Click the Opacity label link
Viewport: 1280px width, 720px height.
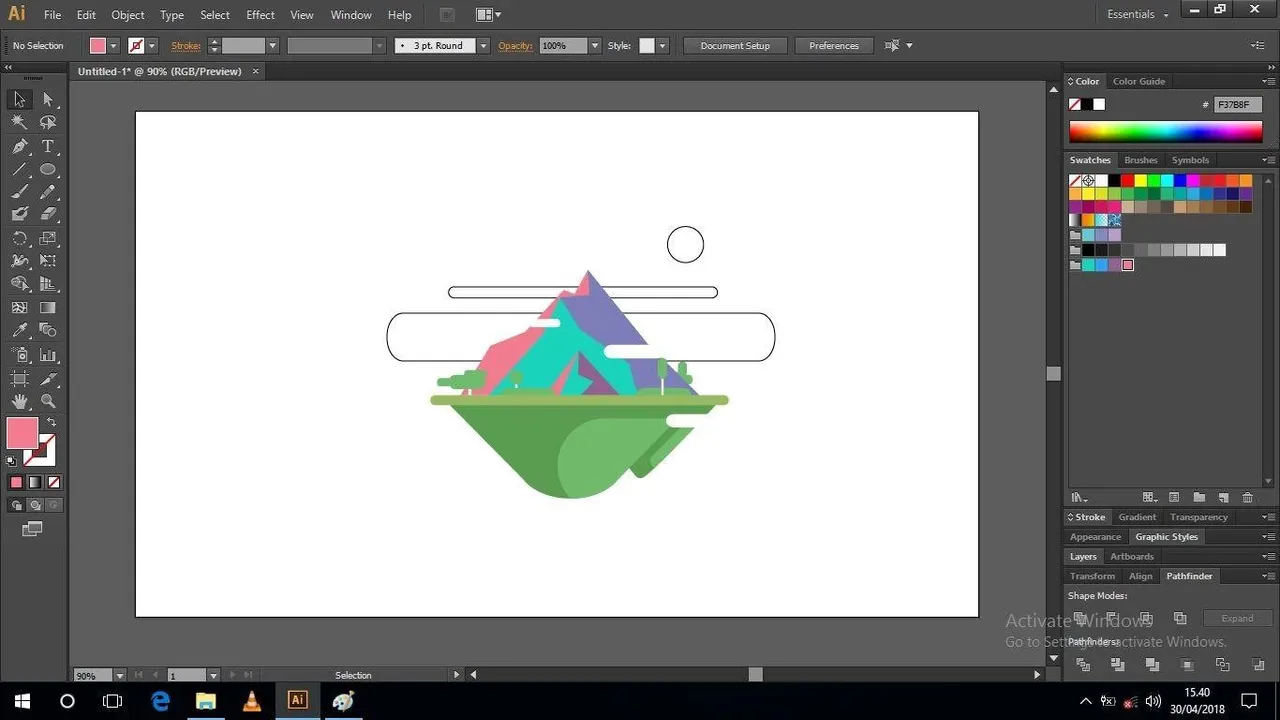pyautogui.click(x=516, y=46)
